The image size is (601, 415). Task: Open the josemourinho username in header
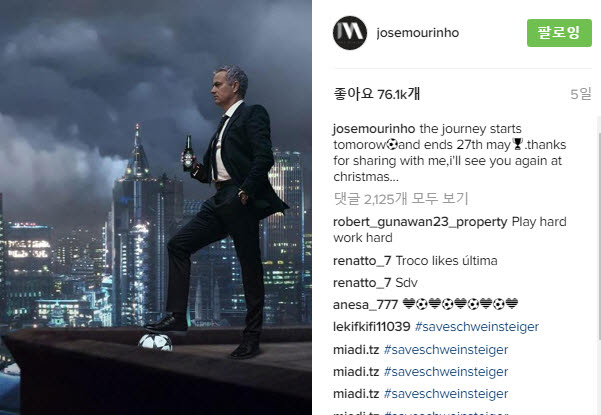pos(418,33)
